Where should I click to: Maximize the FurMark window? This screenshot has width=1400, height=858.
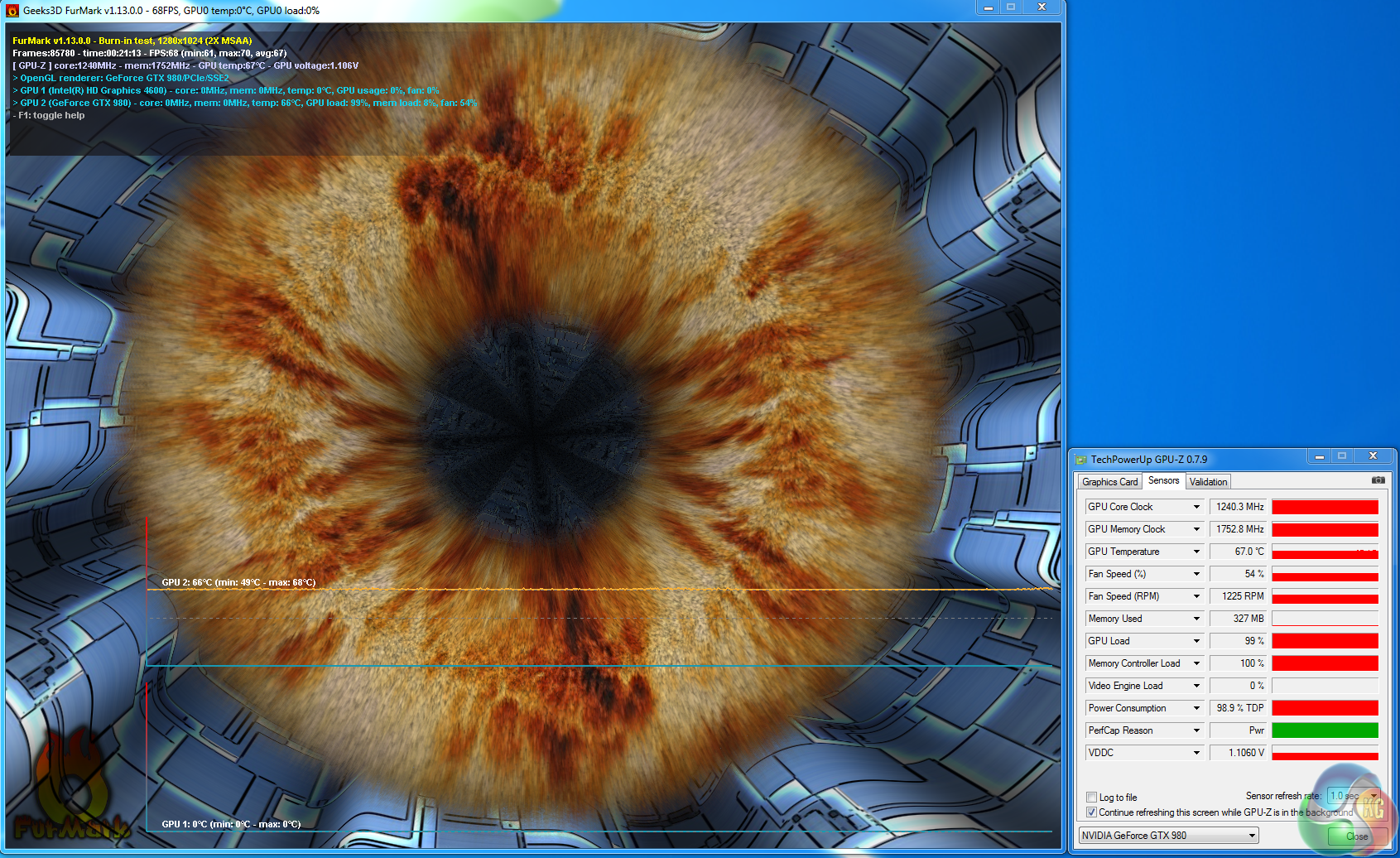pyautogui.click(x=1011, y=7)
